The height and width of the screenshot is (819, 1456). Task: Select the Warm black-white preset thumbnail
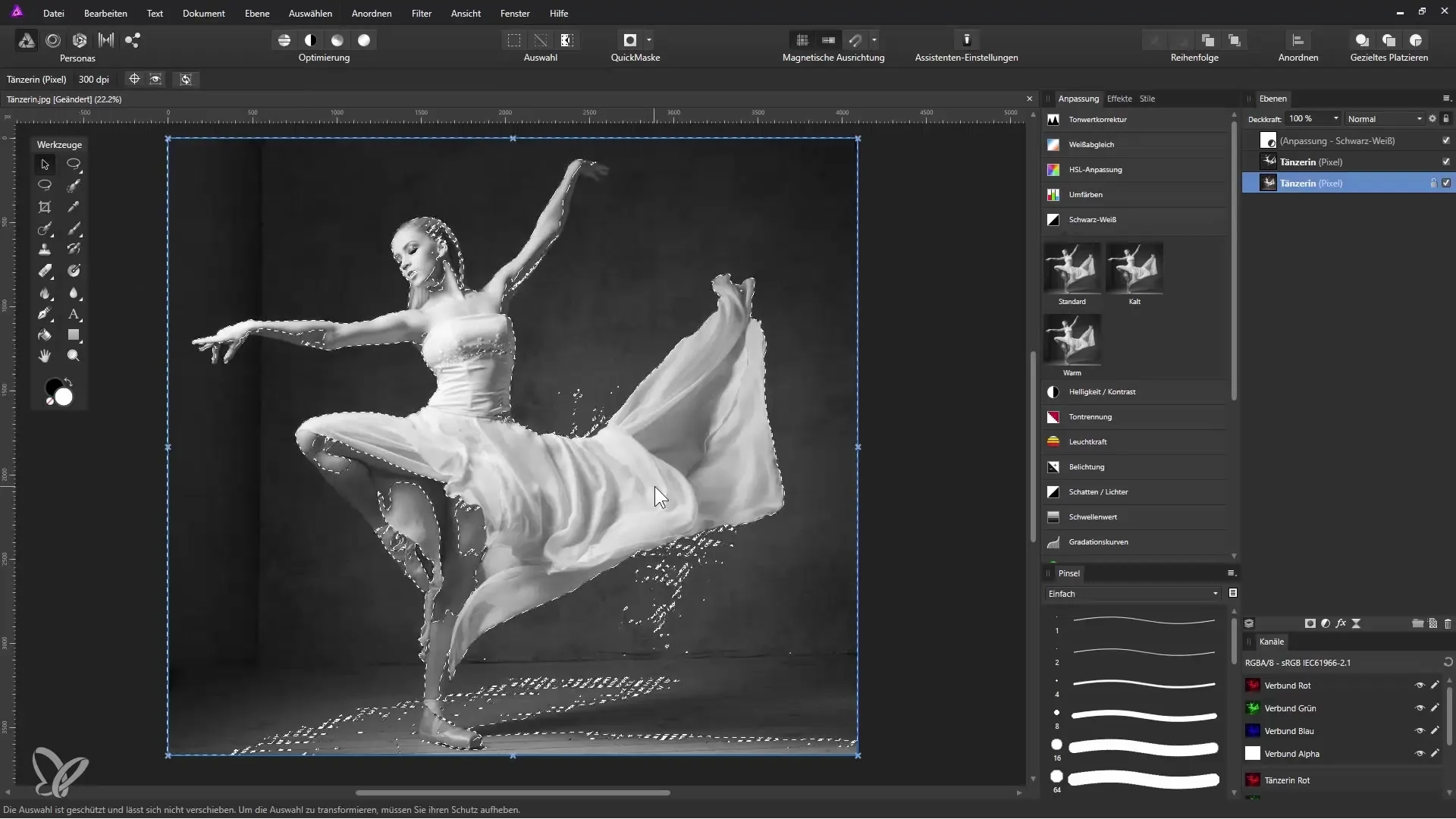pyautogui.click(x=1072, y=339)
